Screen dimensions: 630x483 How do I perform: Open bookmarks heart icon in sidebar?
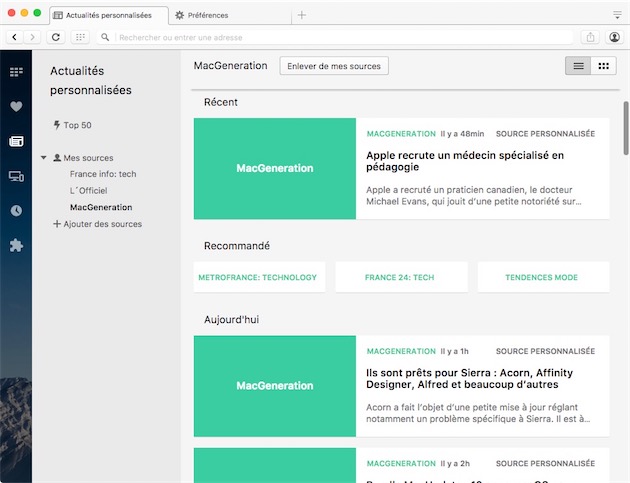tap(16, 106)
